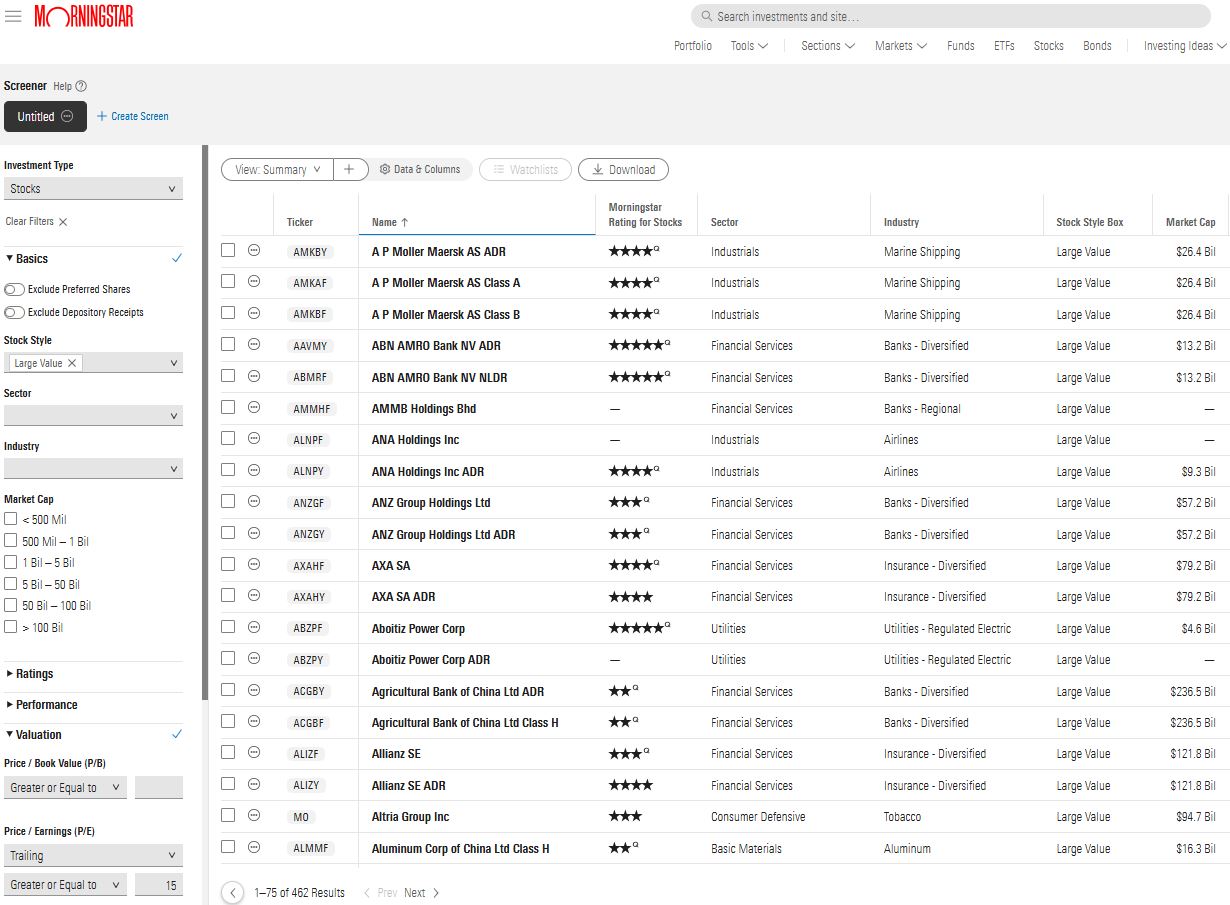Open the hamburger menu beside the Morningstar logo
This screenshot has height=905, width=1230.
(13, 16)
